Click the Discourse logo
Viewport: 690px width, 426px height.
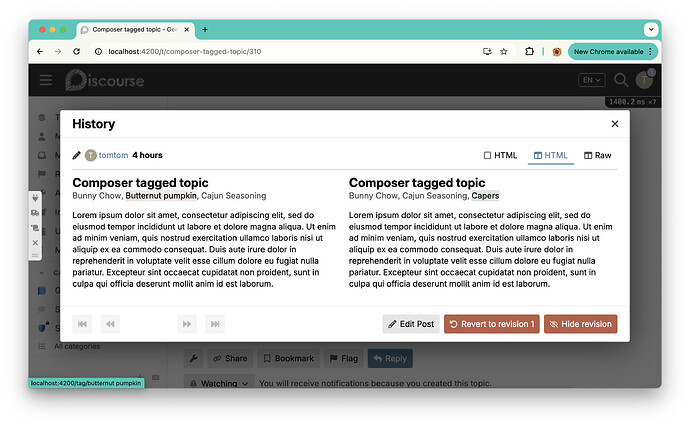[105, 81]
